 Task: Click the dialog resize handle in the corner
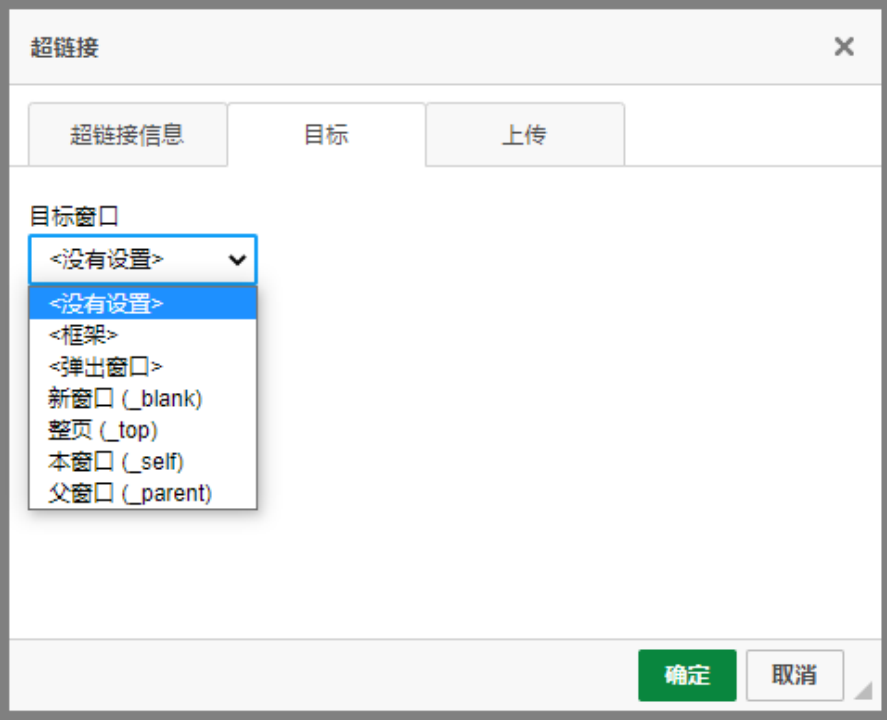coord(862,690)
